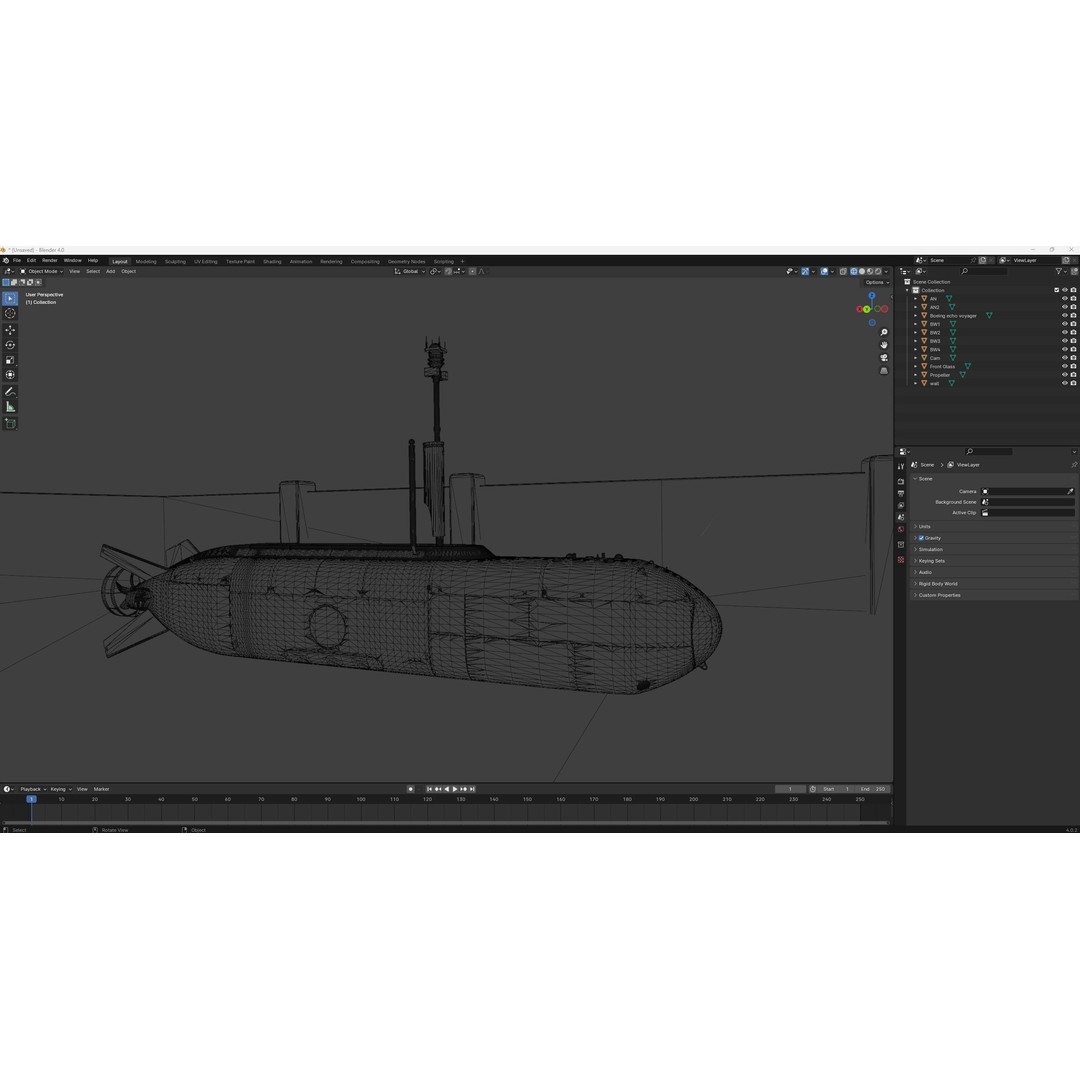
Task: Select the wall object in the outliner
Action: (936, 383)
